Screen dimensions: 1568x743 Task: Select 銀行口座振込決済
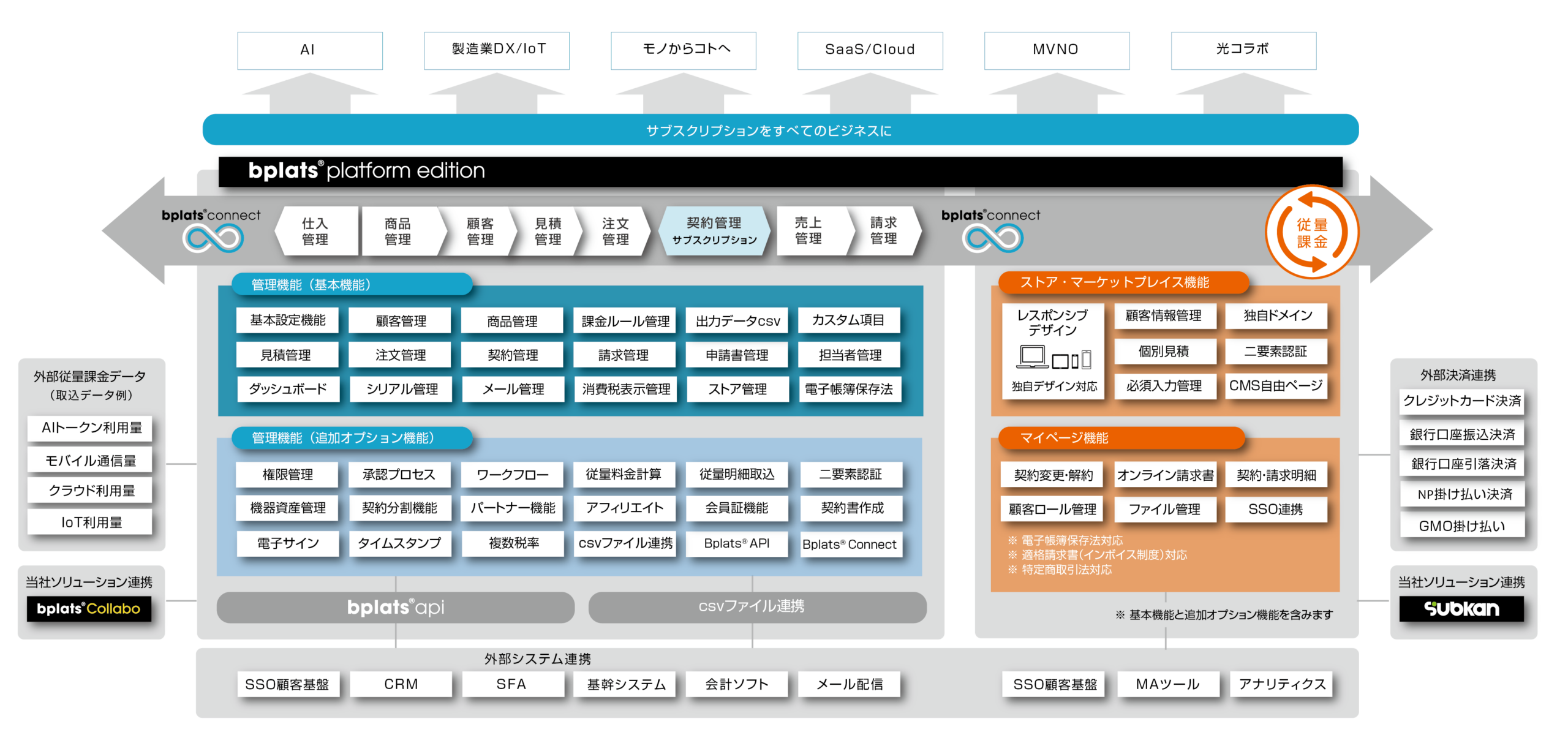(x=1461, y=434)
